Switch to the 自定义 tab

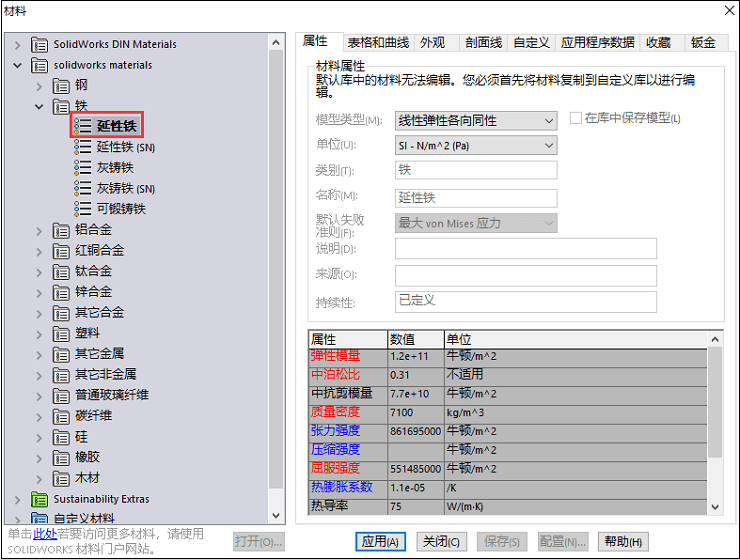pos(531,43)
